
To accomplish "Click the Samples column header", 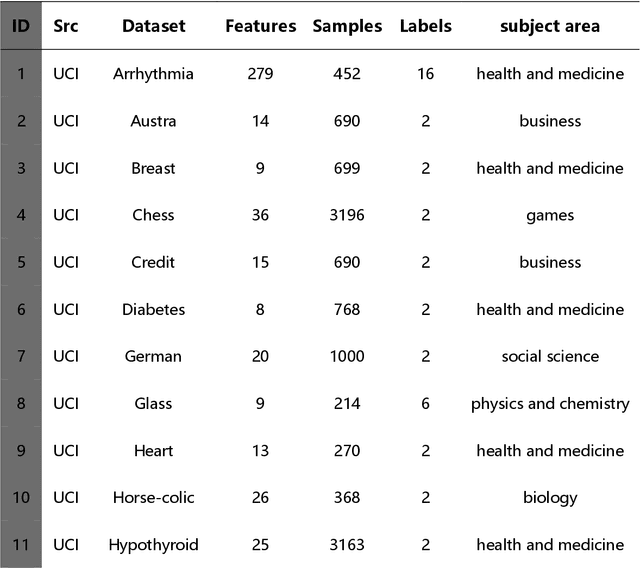I will pos(347,26).
